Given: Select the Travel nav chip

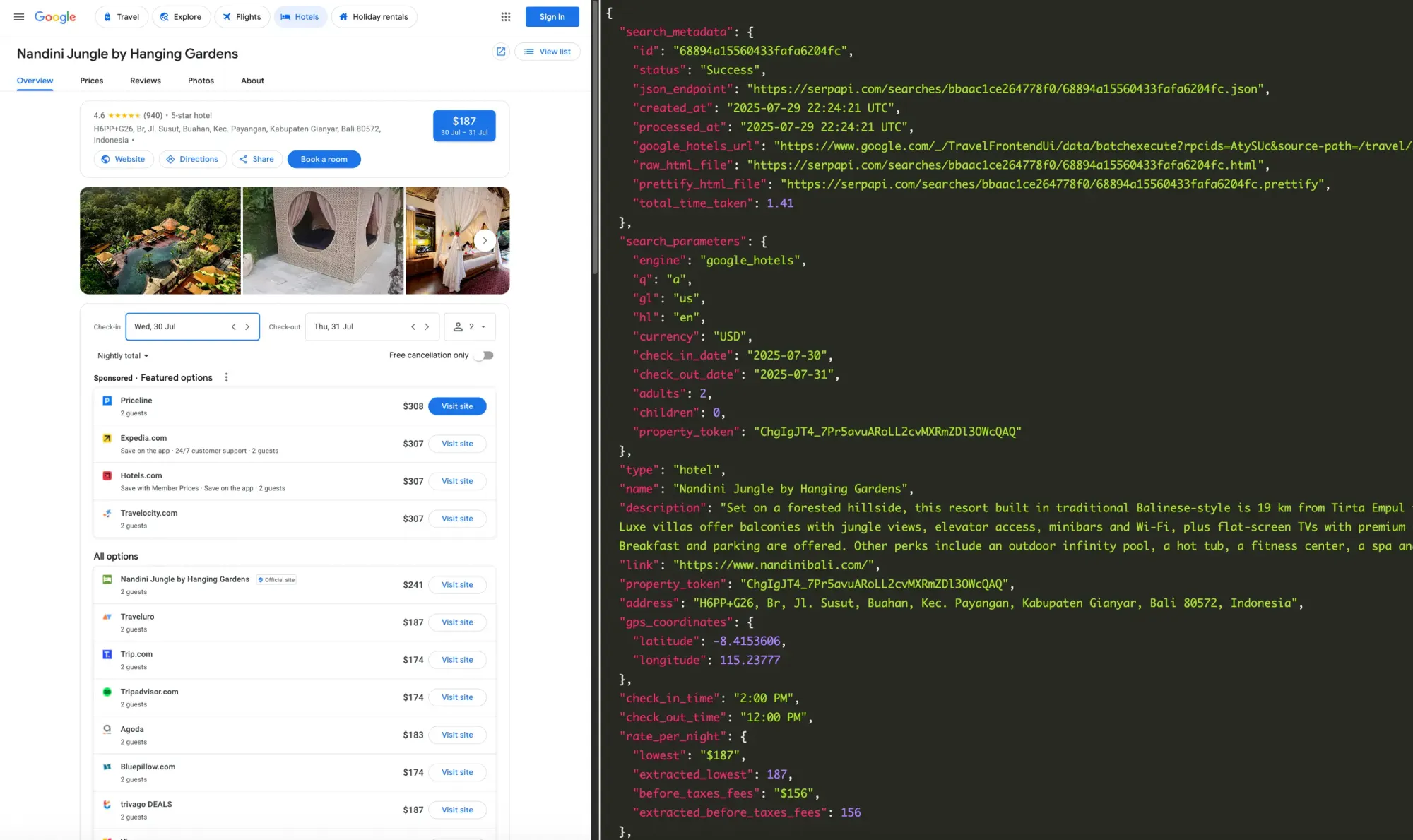Looking at the screenshot, I should pos(122,17).
